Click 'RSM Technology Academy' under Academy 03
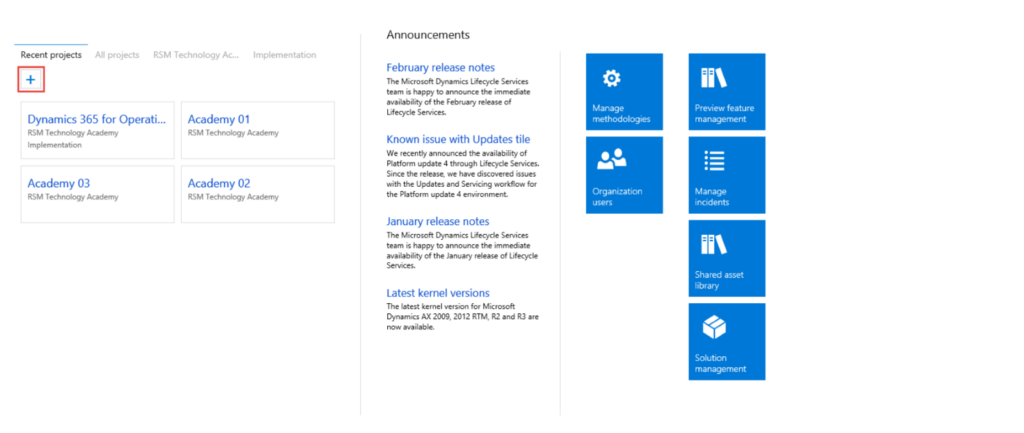Image resolution: width=1024 pixels, height=433 pixels. tap(73, 197)
